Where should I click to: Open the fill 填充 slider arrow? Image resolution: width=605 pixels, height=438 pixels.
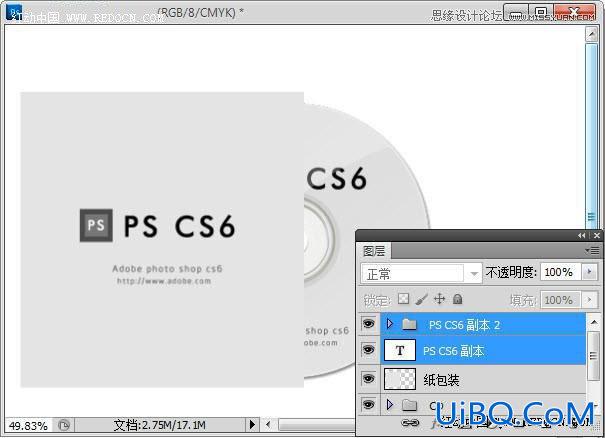tap(589, 299)
